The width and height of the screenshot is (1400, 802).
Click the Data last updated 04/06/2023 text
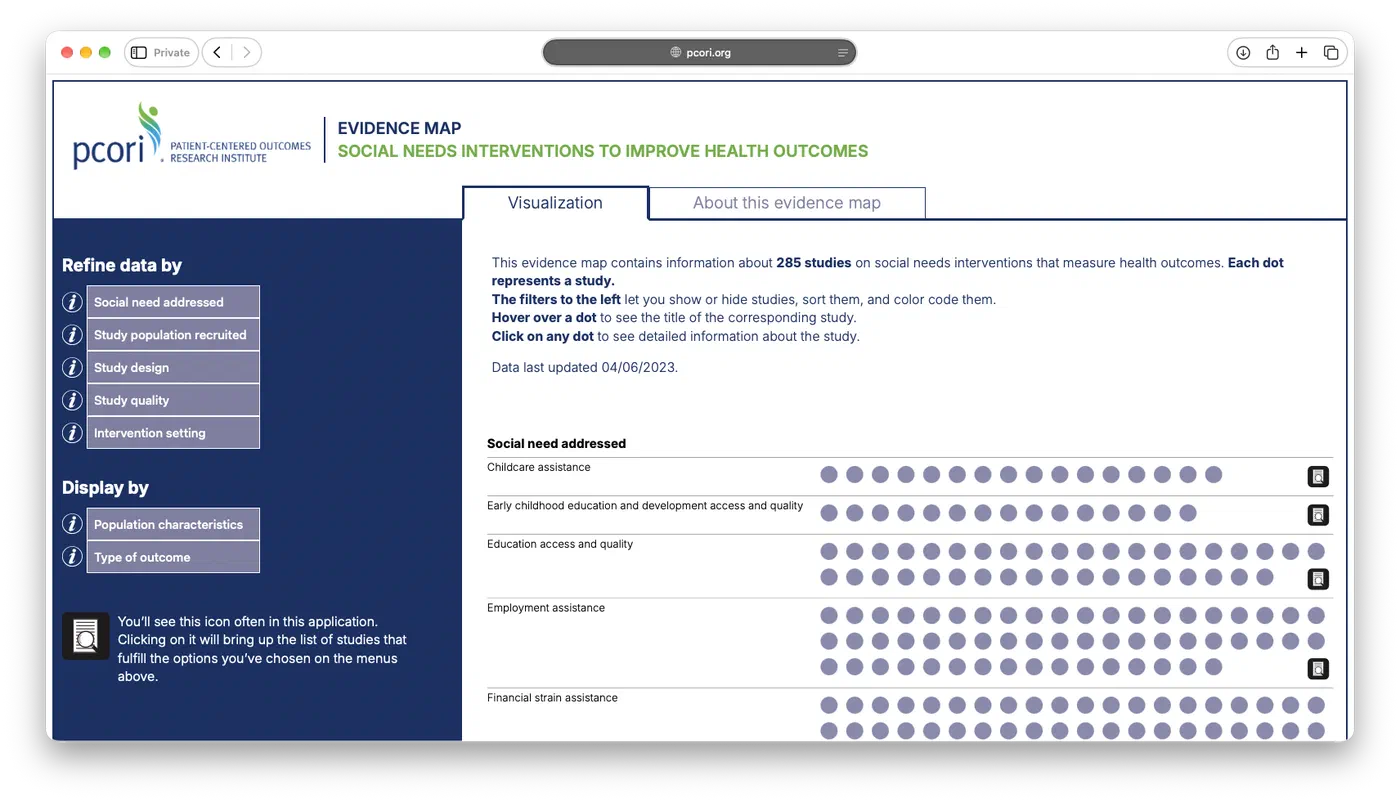tap(585, 368)
